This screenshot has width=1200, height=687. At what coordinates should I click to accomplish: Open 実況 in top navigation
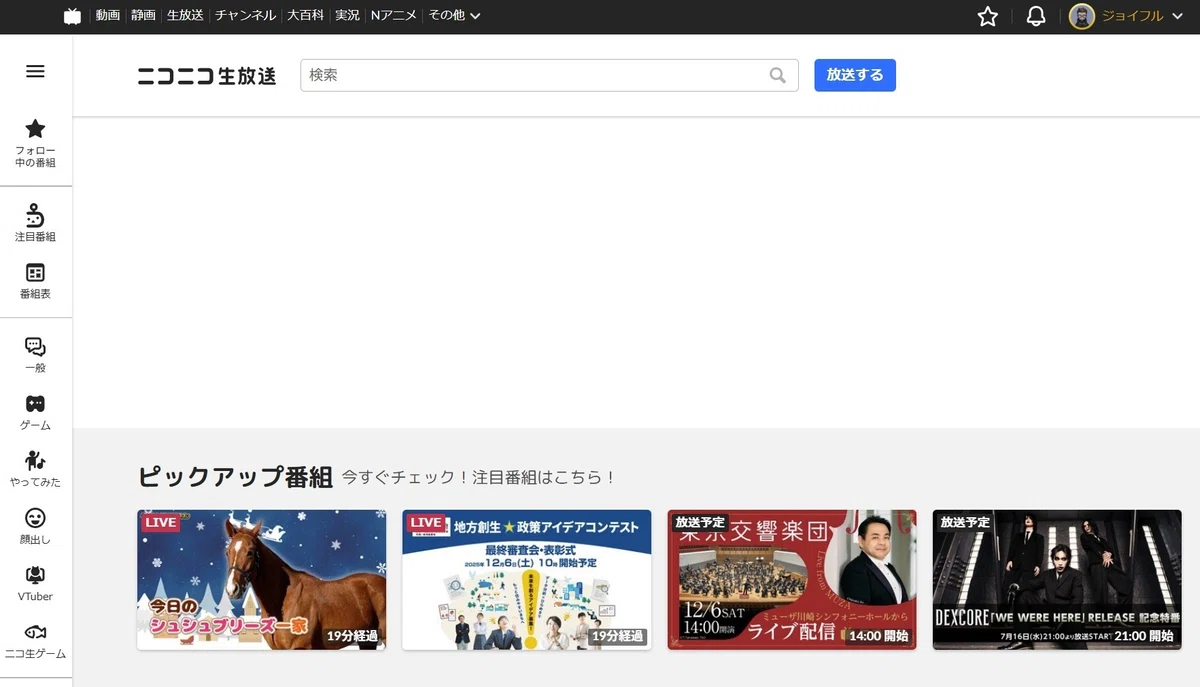click(x=347, y=16)
